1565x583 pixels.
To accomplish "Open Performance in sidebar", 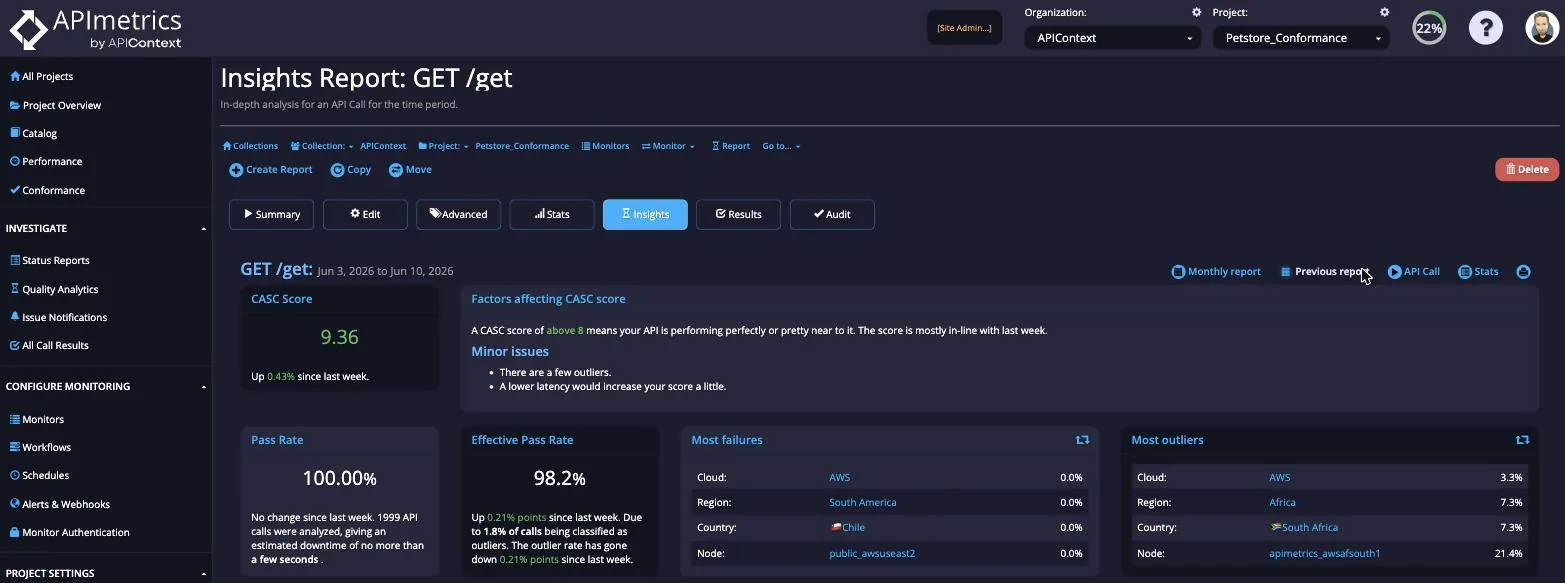I will pos(46,161).
